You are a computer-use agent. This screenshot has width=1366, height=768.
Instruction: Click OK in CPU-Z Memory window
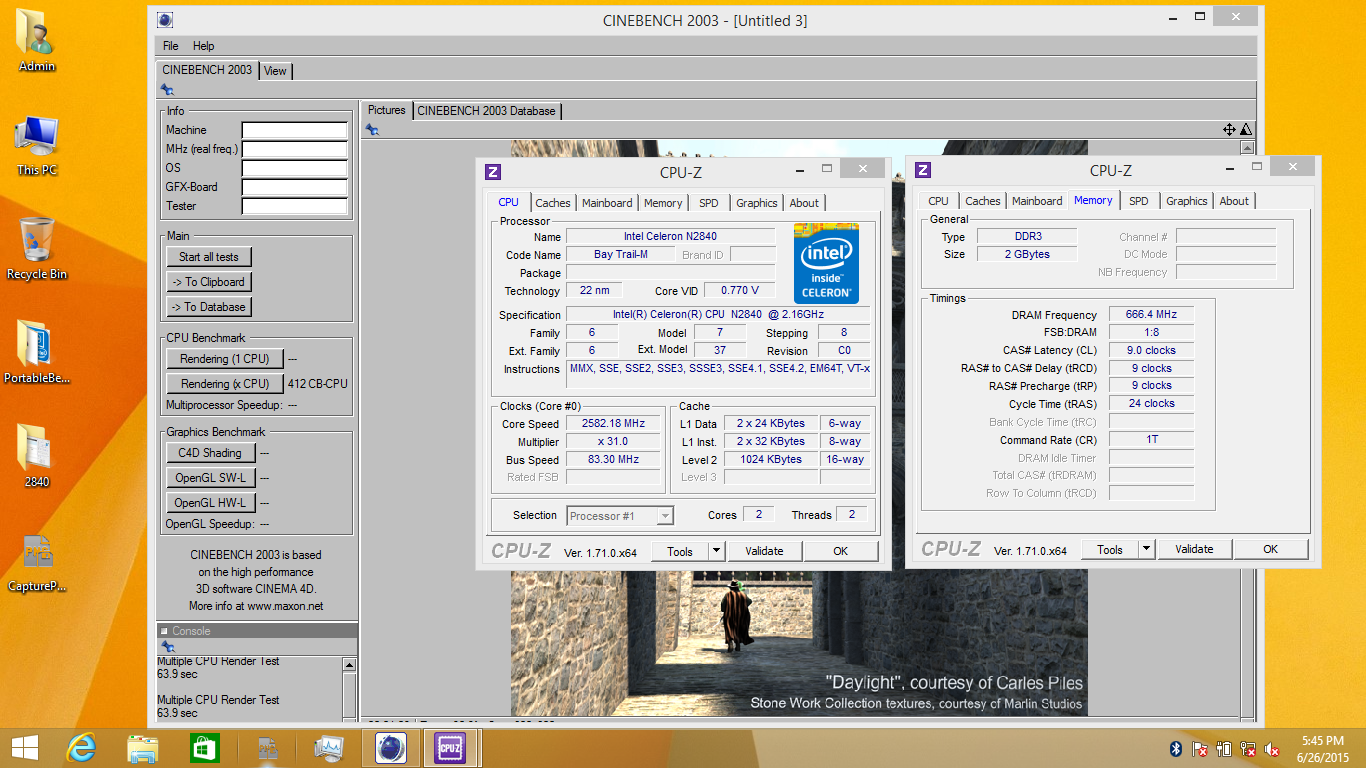tap(1270, 549)
